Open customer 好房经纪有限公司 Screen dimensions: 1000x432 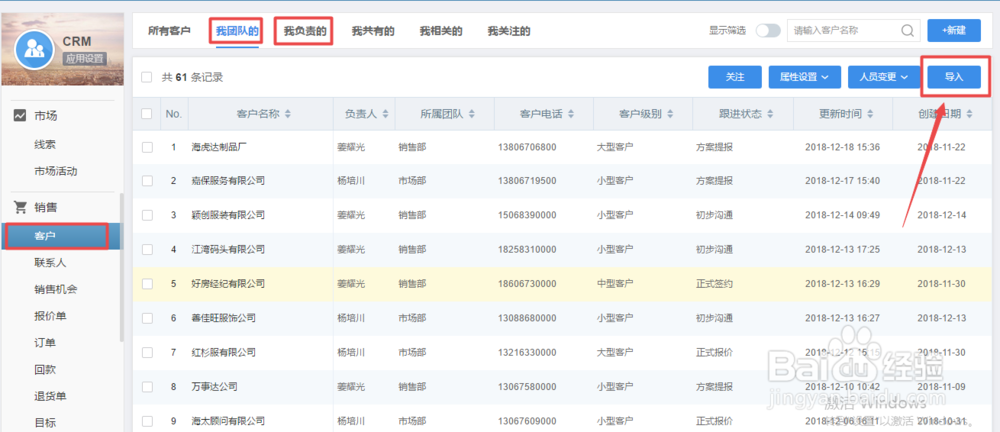(x=228, y=283)
